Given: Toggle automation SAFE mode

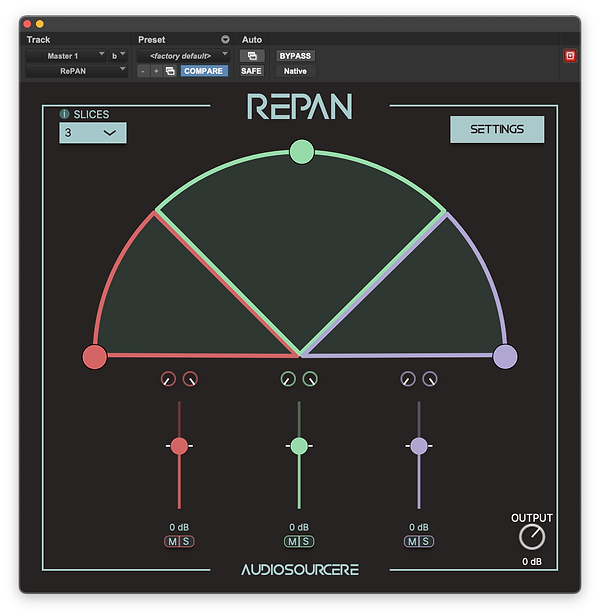Looking at the screenshot, I should coord(251,71).
